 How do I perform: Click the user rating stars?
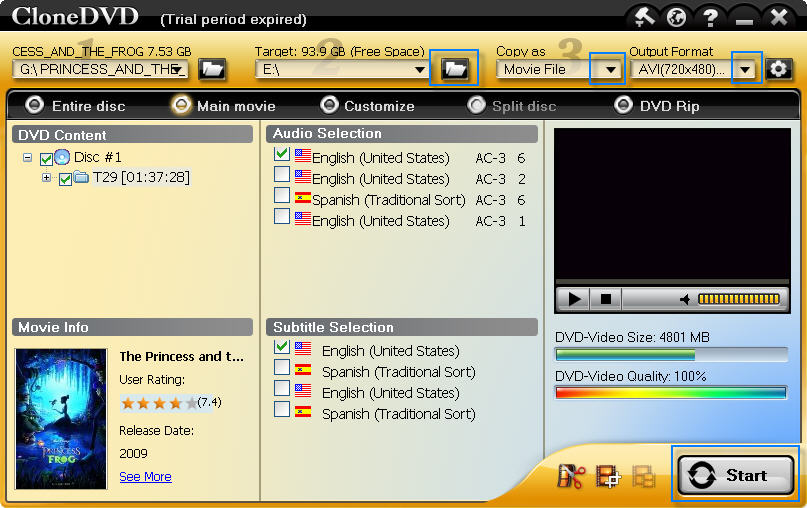tap(159, 403)
